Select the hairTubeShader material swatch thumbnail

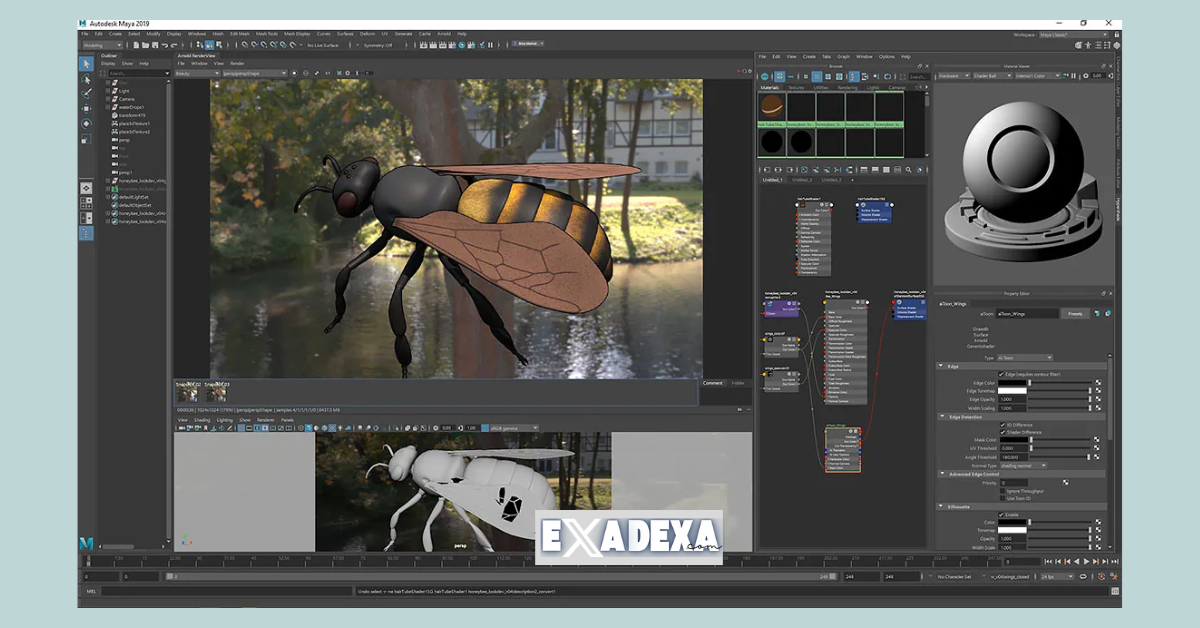771,106
